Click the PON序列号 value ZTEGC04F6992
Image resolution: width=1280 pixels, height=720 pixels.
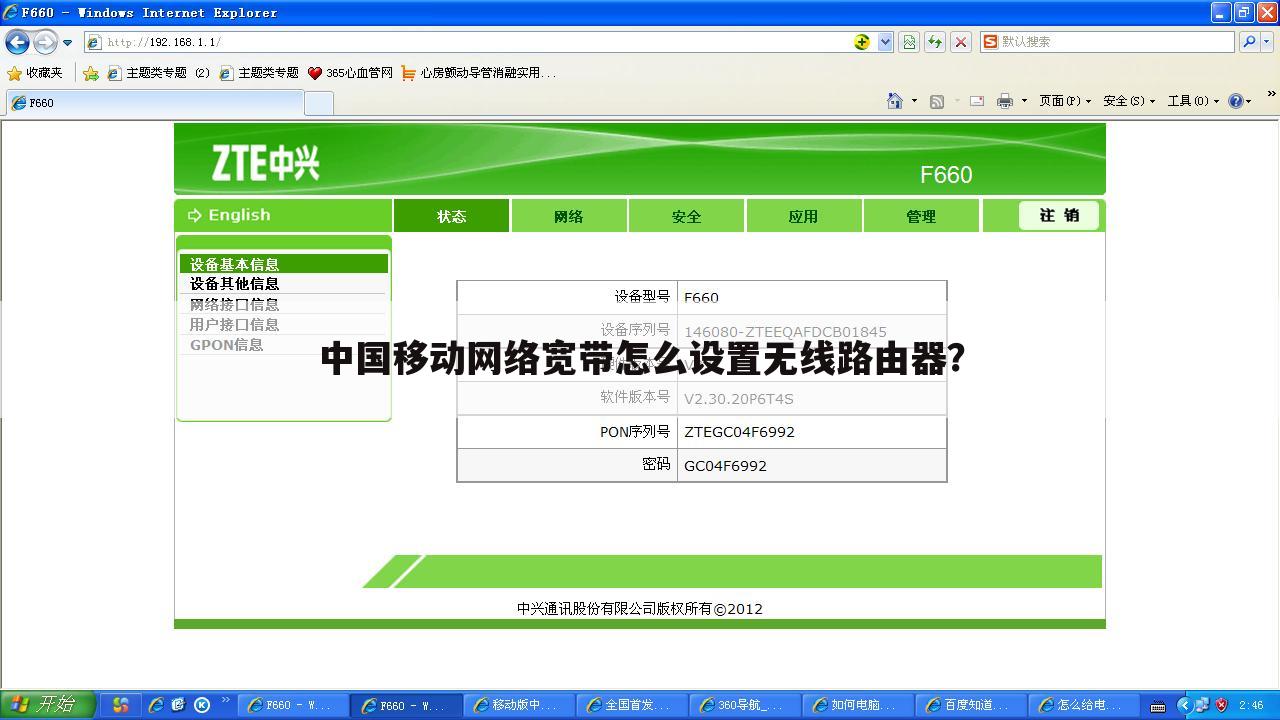coord(739,432)
